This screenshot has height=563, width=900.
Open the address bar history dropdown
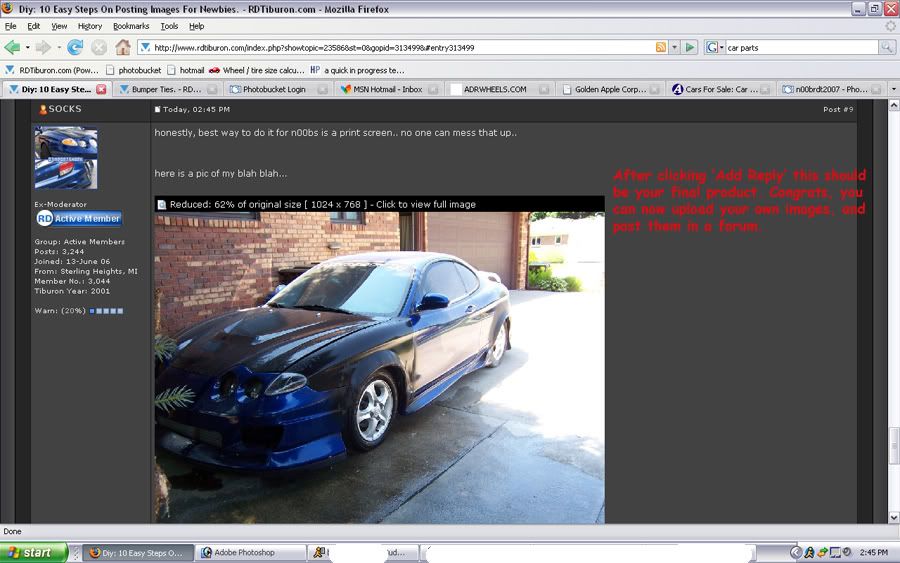point(675,47)
